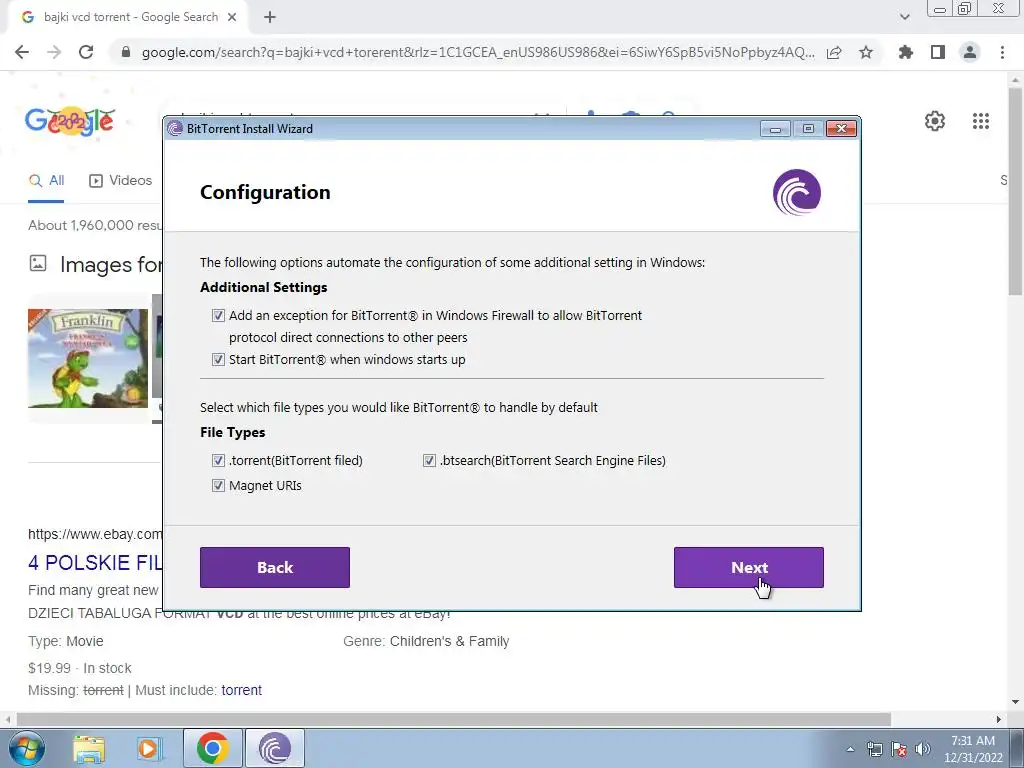
Task: Click the 'torrent' Must include link
Action: click(x=242, y=690)
